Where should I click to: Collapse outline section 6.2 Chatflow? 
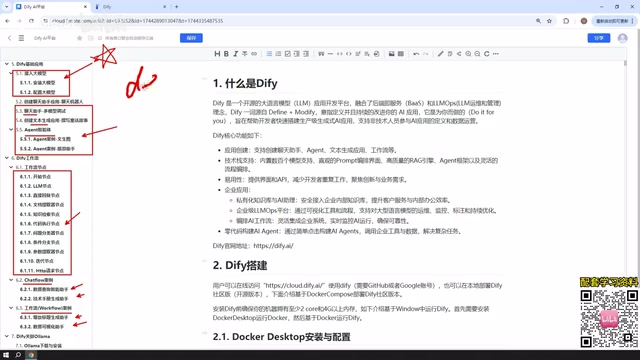11,280
